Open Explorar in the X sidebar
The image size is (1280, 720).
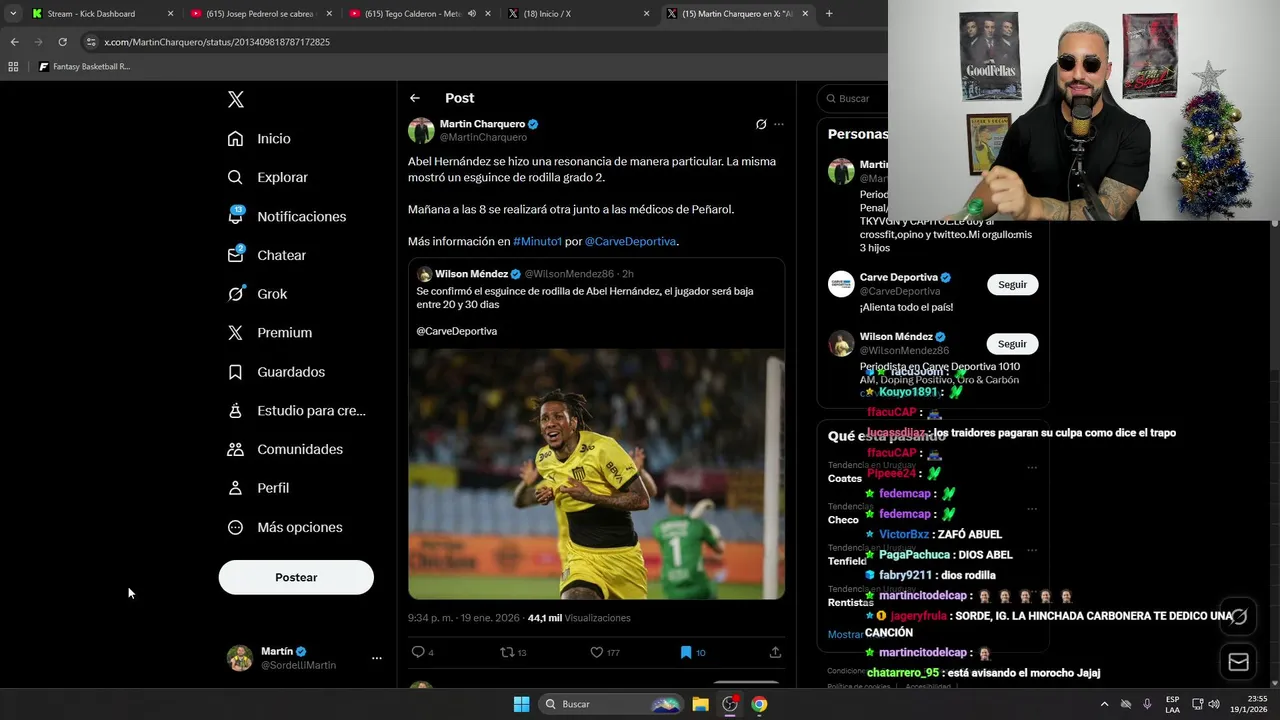tap(267, 177)
